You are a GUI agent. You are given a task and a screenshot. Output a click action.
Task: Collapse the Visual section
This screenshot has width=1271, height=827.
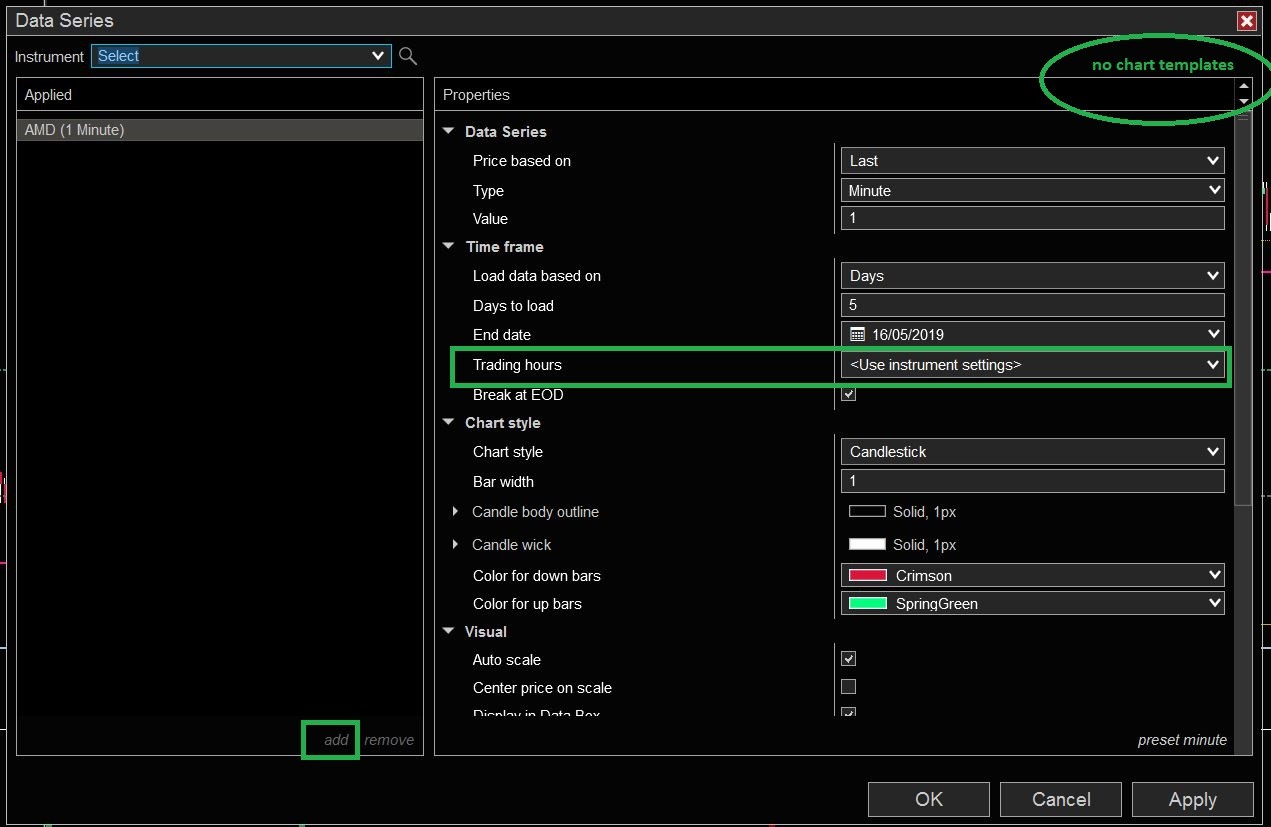click(x=449, y=631)
